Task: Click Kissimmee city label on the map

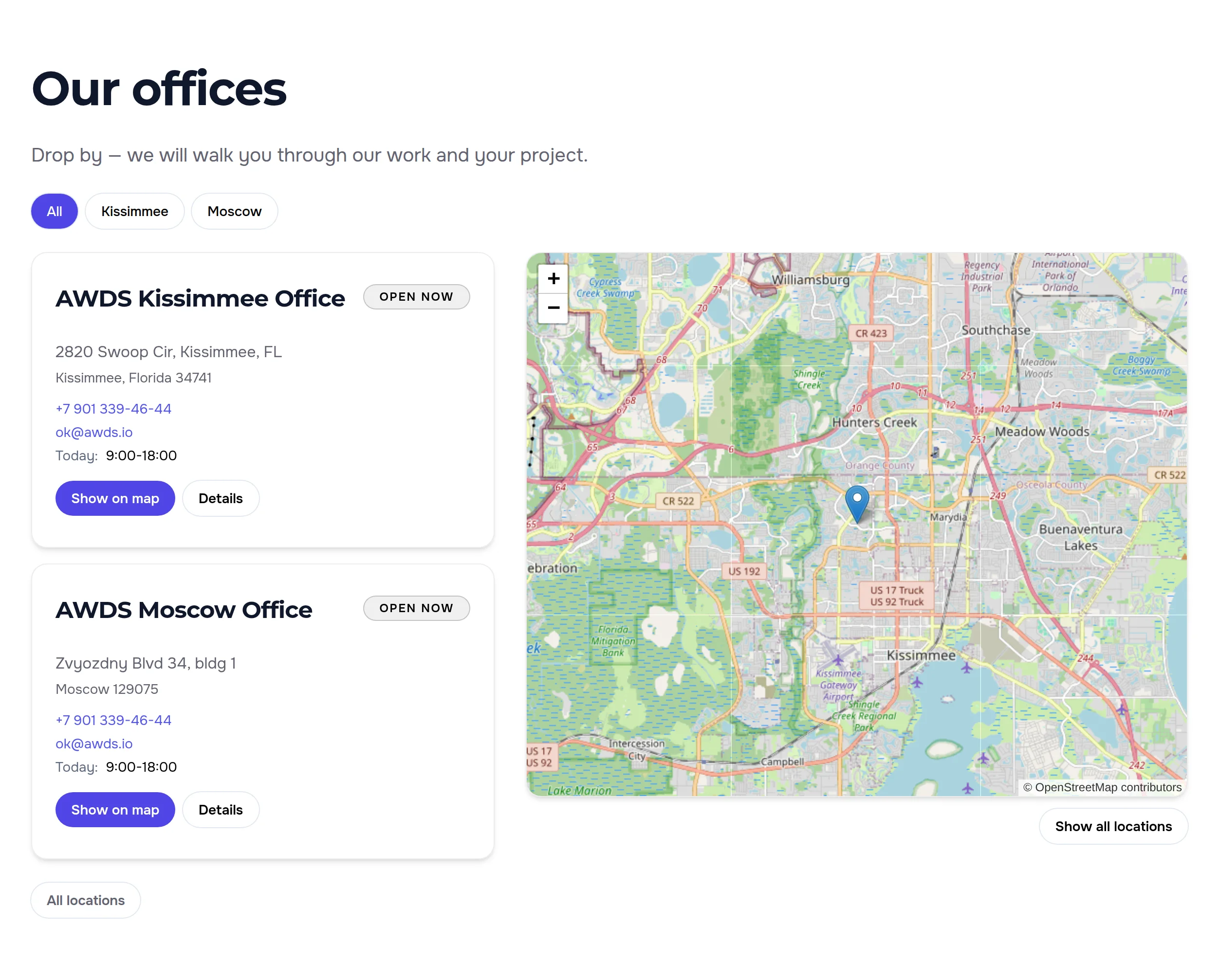Action: click(x=921, y=655)
